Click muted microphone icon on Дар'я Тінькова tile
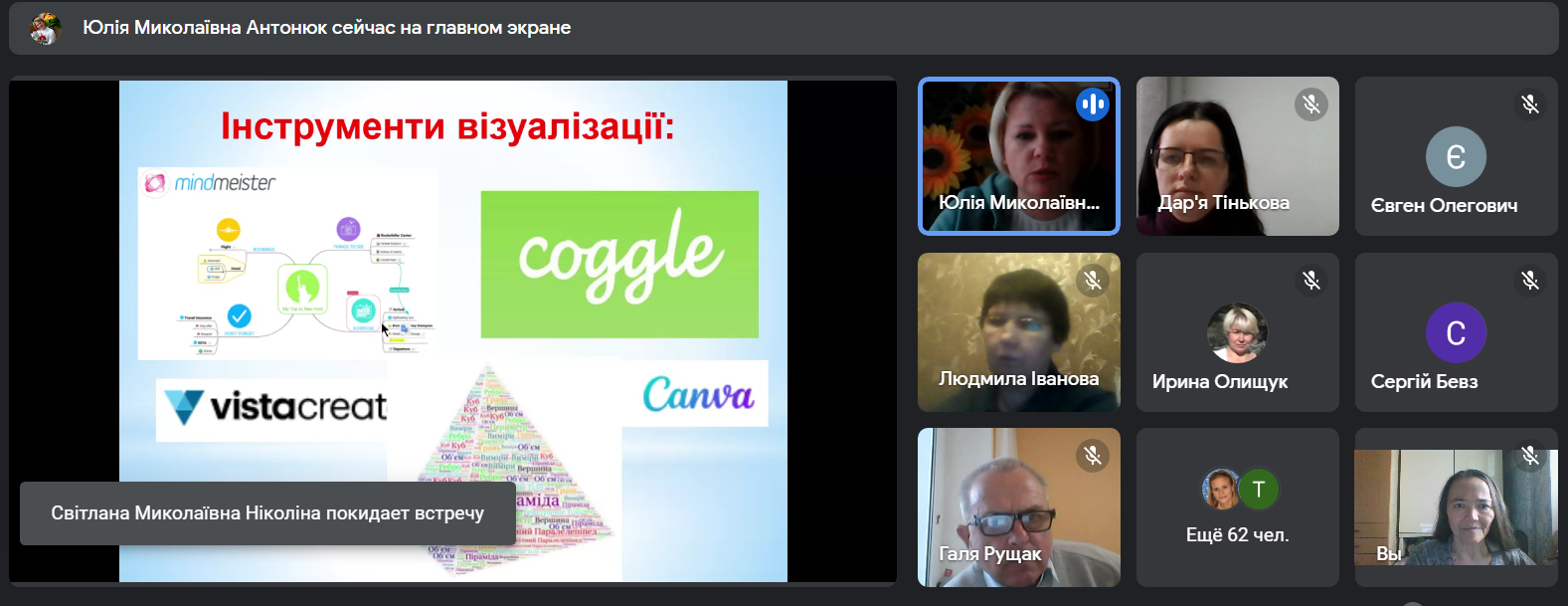1568x606 pixels. [x=1311, y=103]
